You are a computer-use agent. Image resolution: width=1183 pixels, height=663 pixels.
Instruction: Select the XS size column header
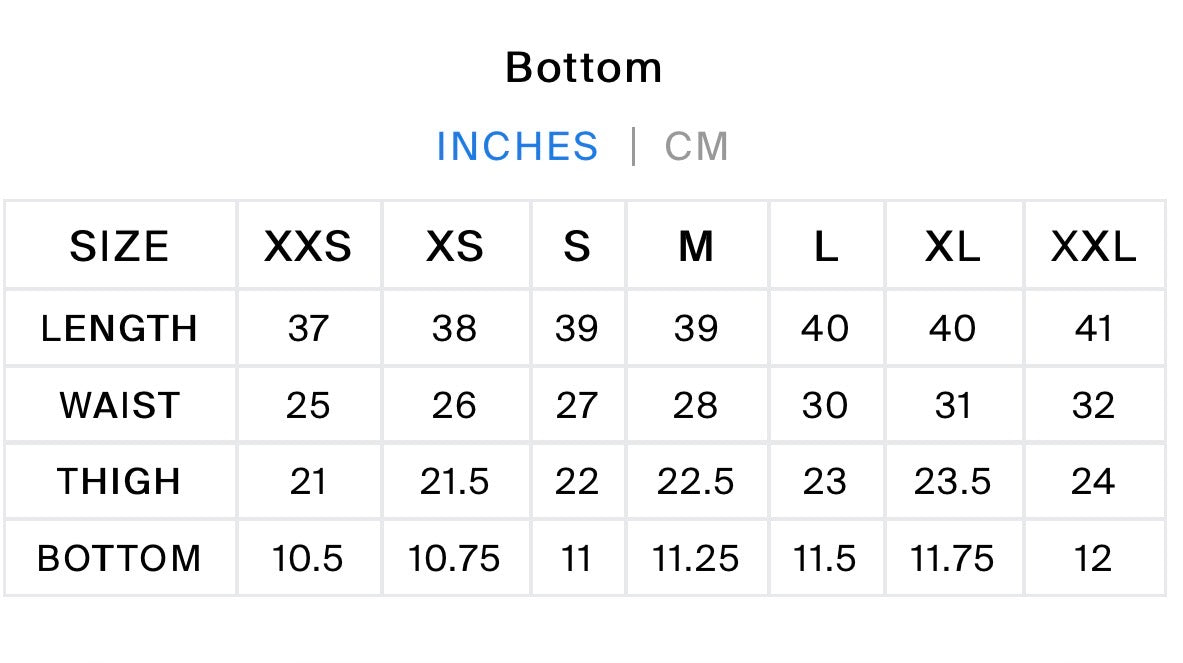tap(454, 246)
